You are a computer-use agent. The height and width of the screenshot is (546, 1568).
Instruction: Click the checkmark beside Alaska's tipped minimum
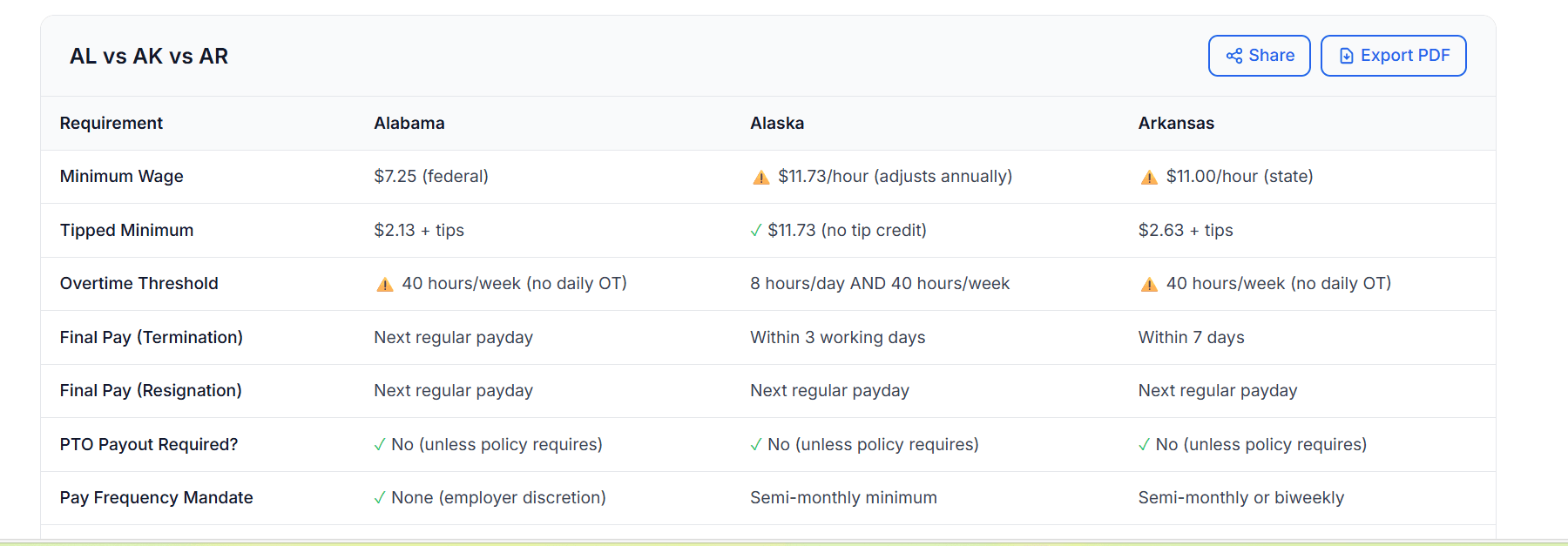click(x=754, y=230)
